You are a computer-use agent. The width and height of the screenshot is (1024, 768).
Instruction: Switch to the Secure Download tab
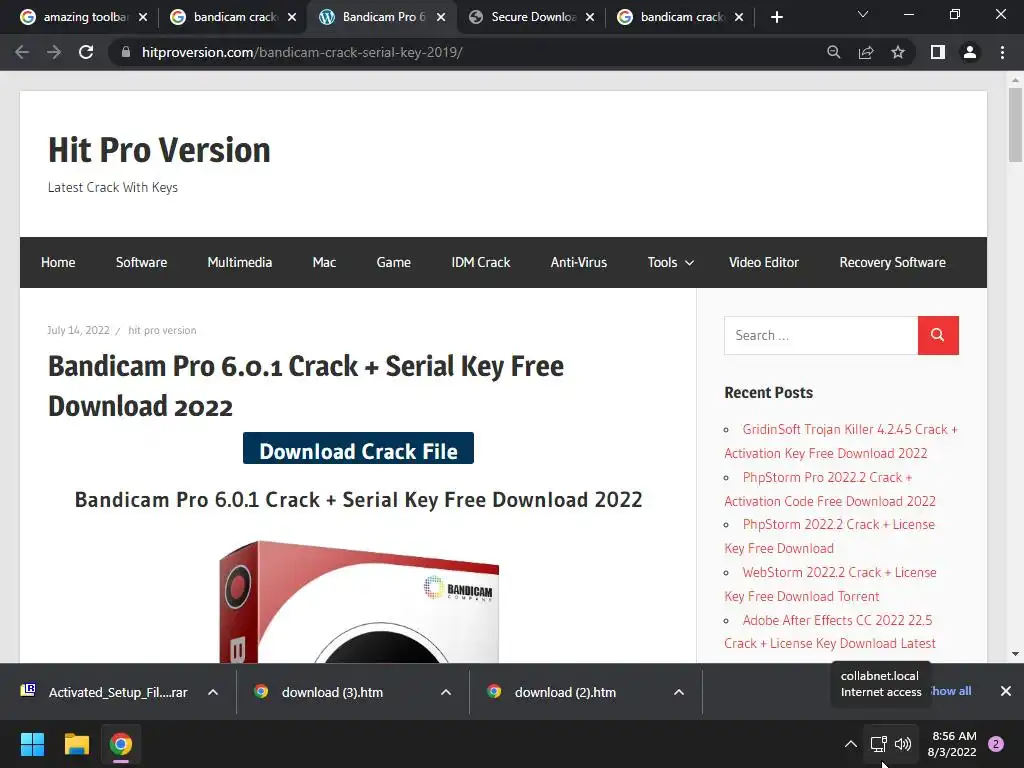533,17
